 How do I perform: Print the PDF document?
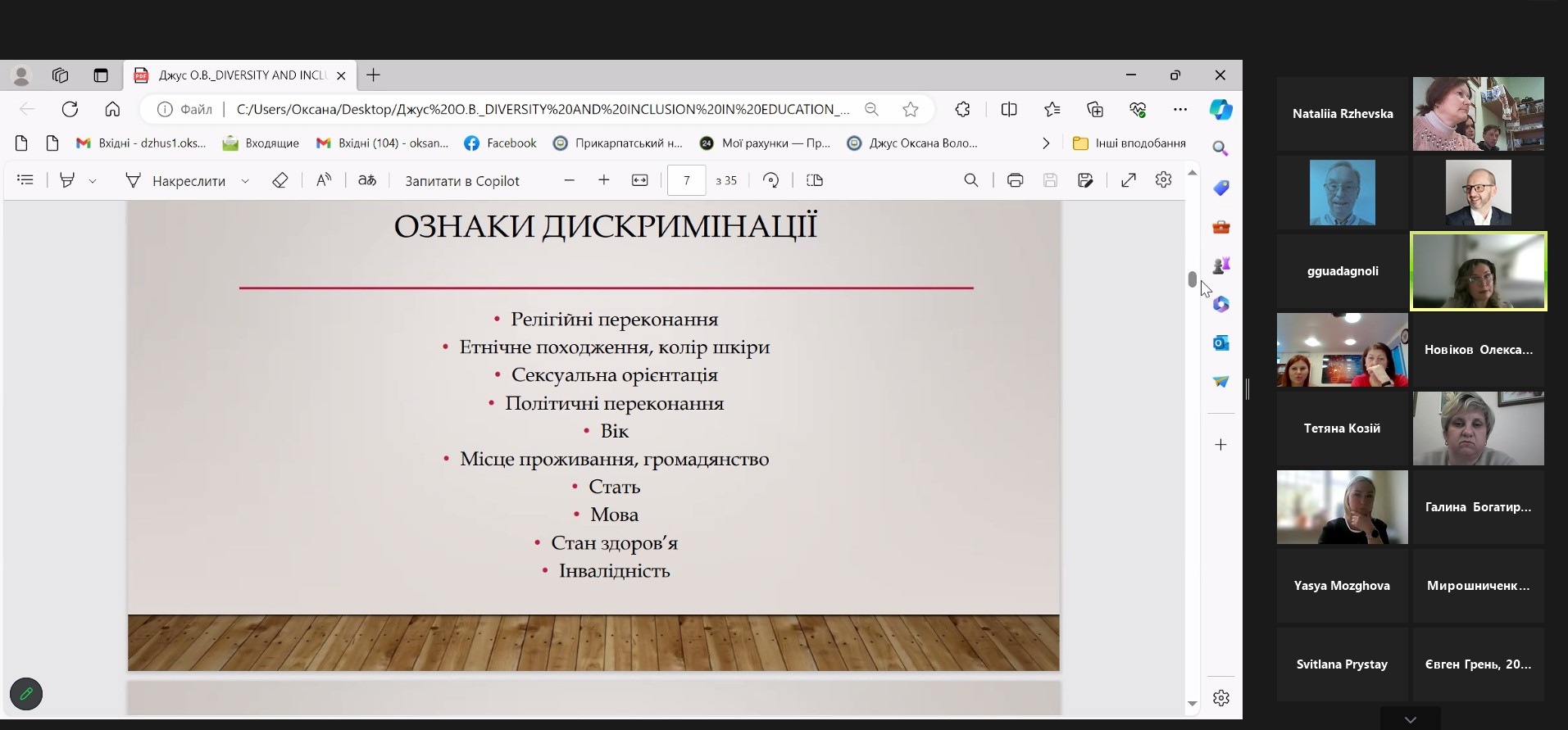coord(1015,180)
